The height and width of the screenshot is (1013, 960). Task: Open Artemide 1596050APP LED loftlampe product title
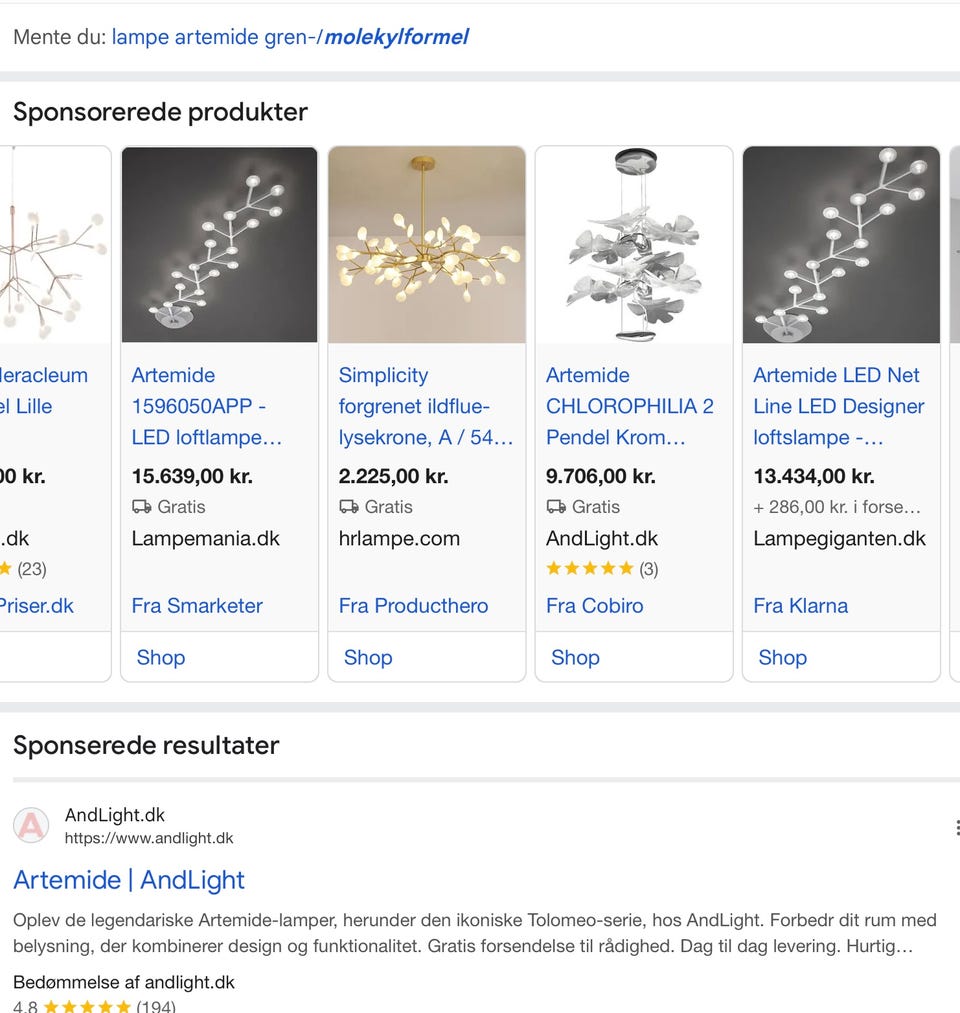click(x=206, y=406)
